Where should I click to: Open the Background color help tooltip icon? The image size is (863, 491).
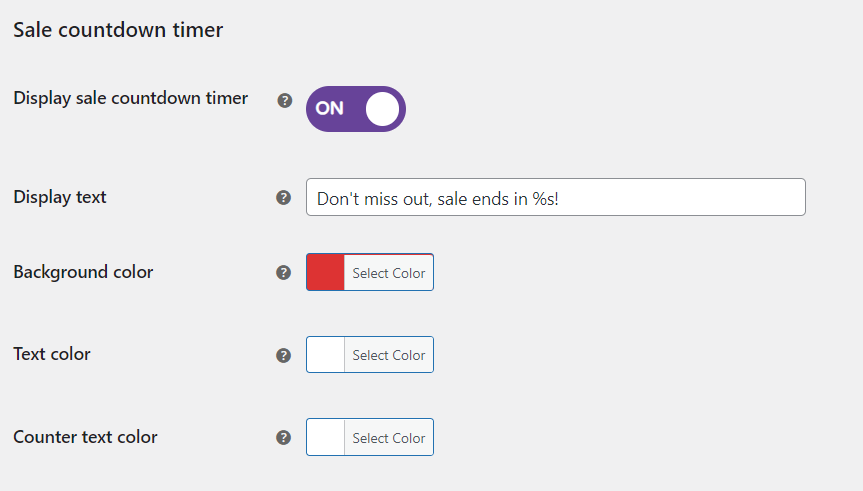(284, 272)
